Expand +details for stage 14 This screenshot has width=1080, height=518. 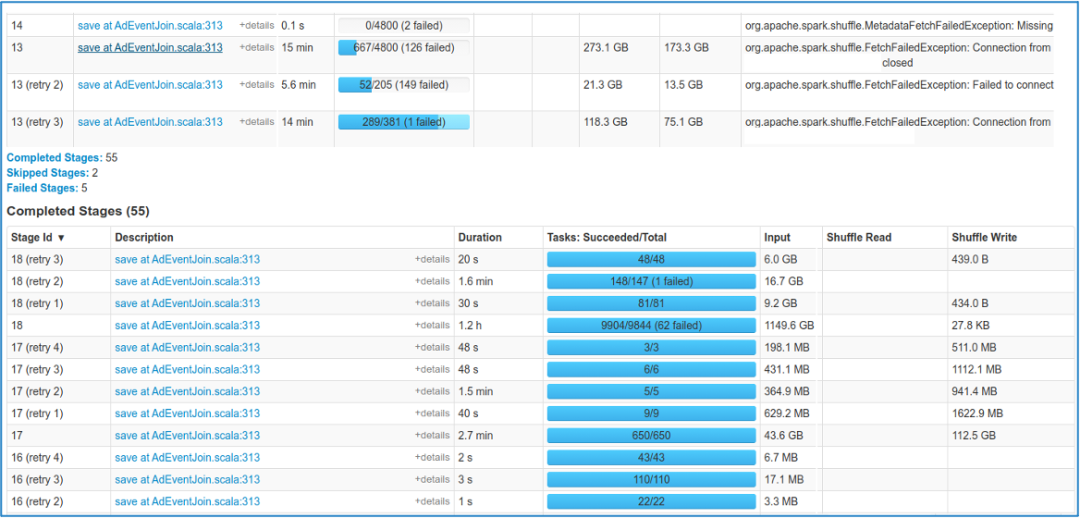point(256,25)
